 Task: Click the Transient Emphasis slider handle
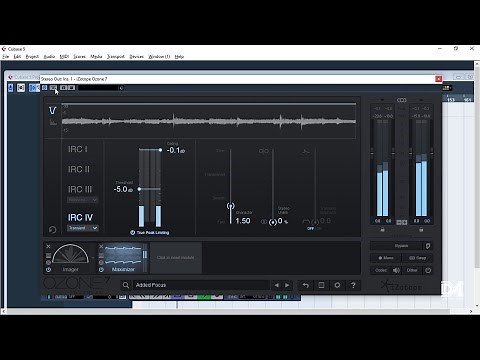[x=315, y=222]
